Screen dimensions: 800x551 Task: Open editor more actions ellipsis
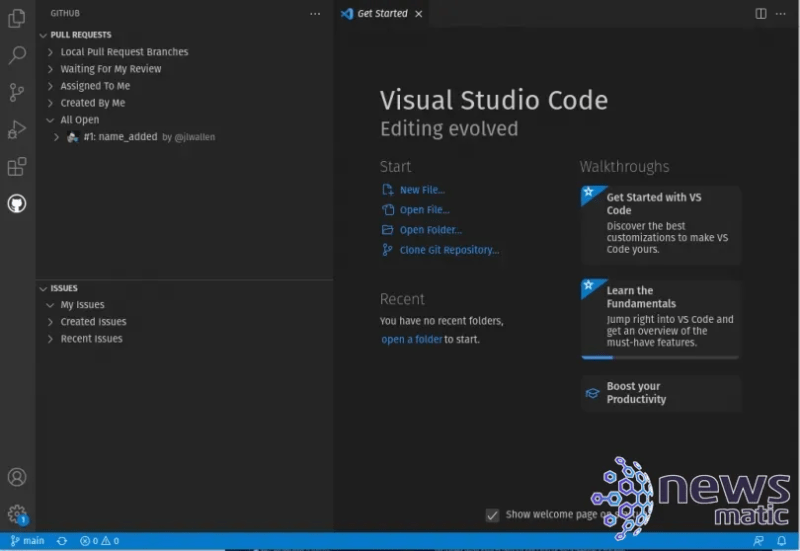tap(781, 14)
